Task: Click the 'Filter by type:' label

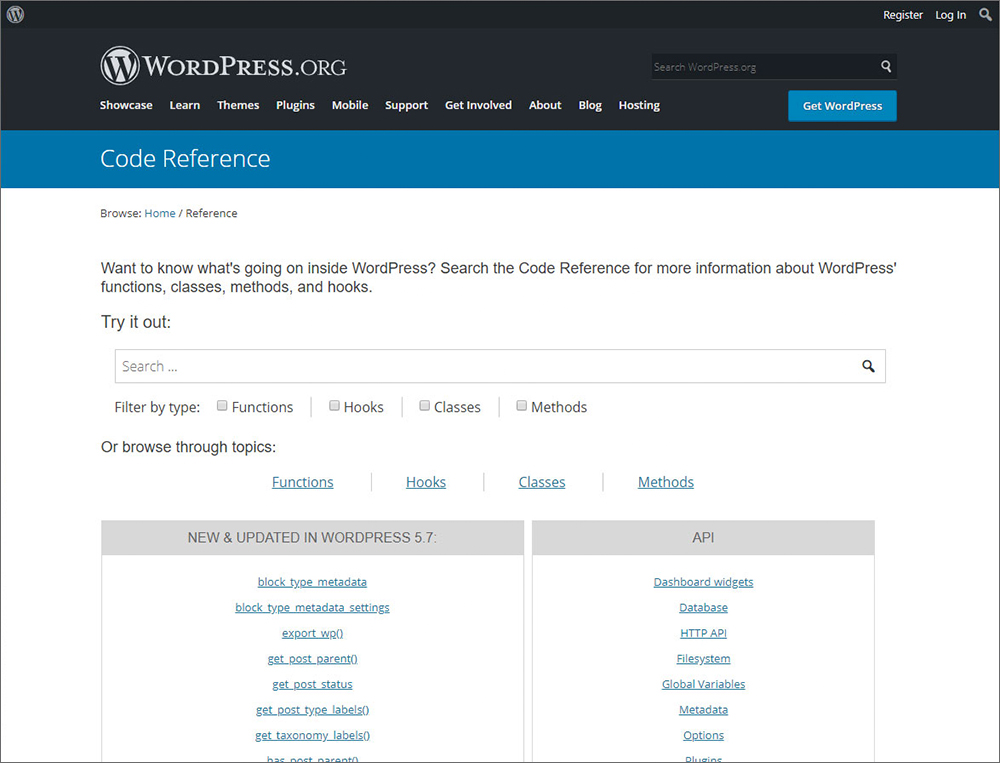Action: click(x=157, y=407)
